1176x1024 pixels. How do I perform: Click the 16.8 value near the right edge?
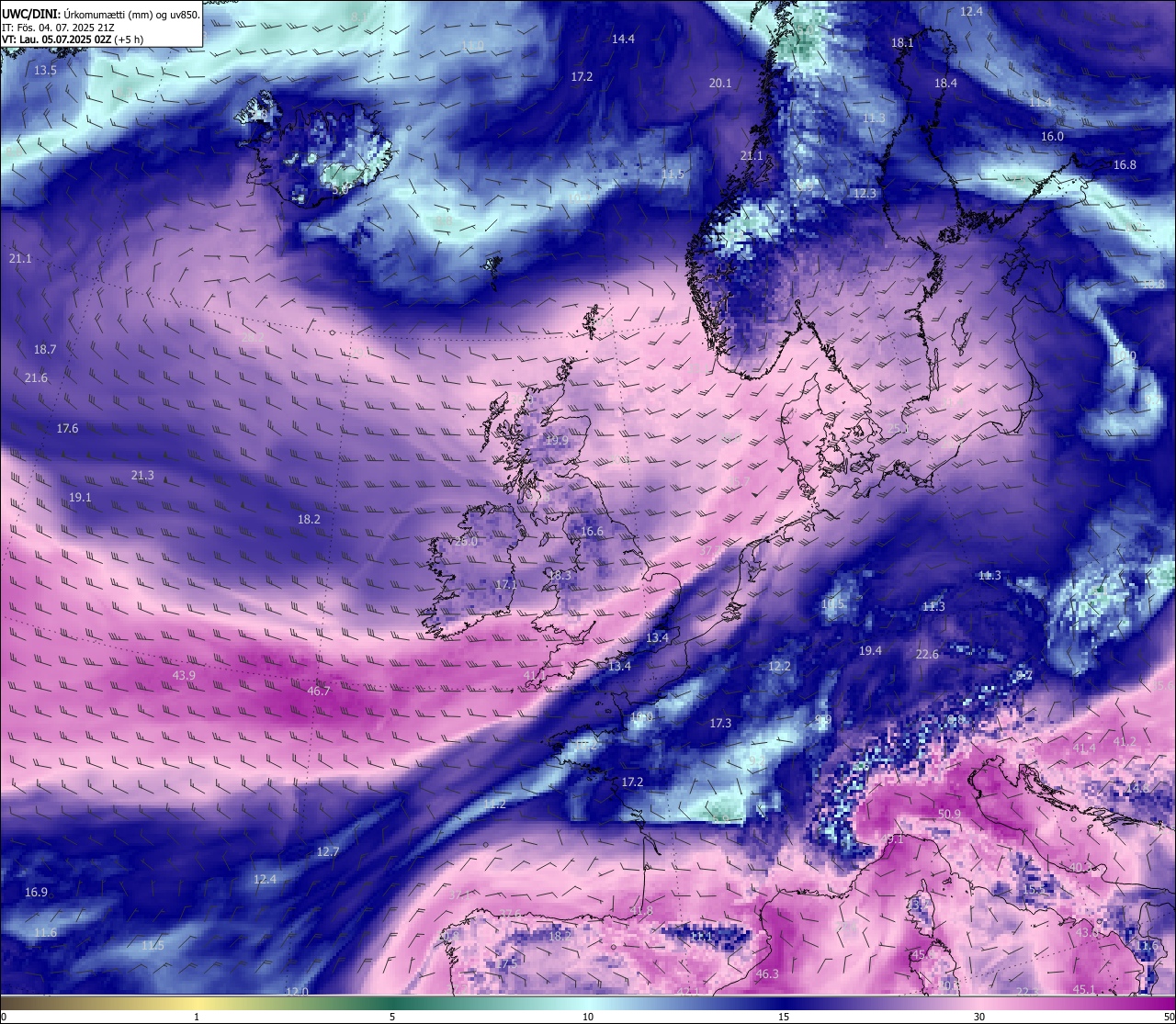(1125, 165)
